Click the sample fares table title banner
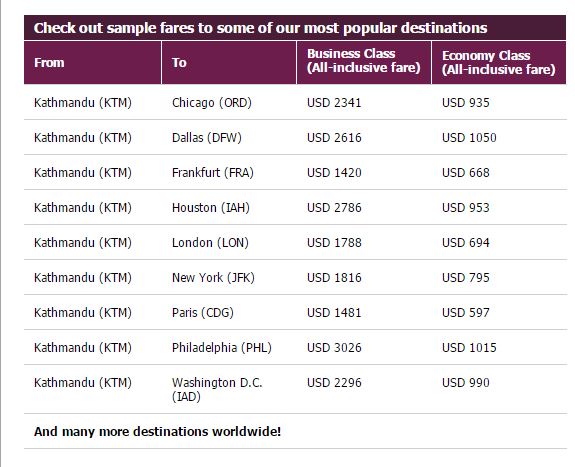 (x=295, y=28)
